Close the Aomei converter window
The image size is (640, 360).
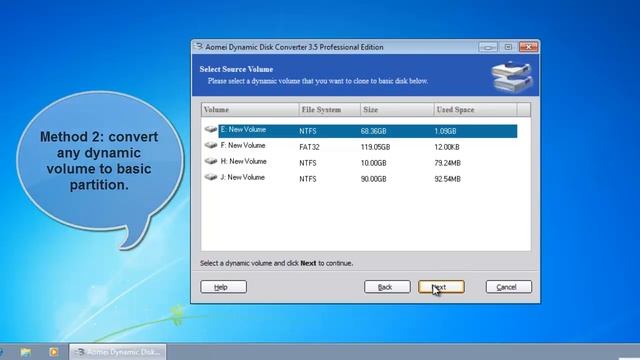[x=529, y=47]
